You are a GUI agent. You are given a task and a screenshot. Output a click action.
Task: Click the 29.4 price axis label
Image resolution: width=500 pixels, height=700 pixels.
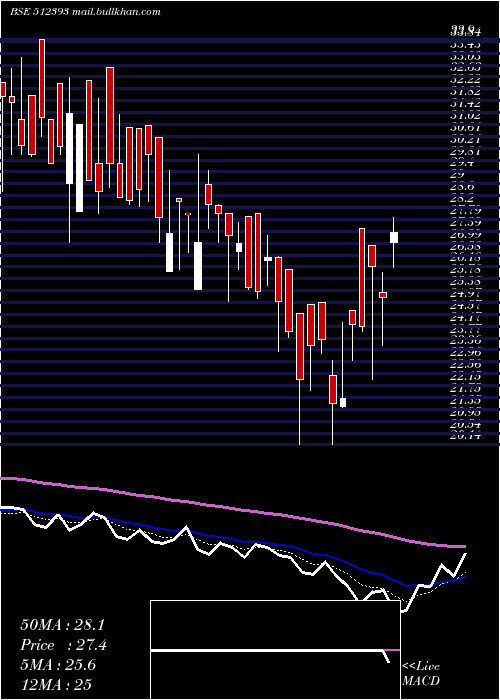462,164
